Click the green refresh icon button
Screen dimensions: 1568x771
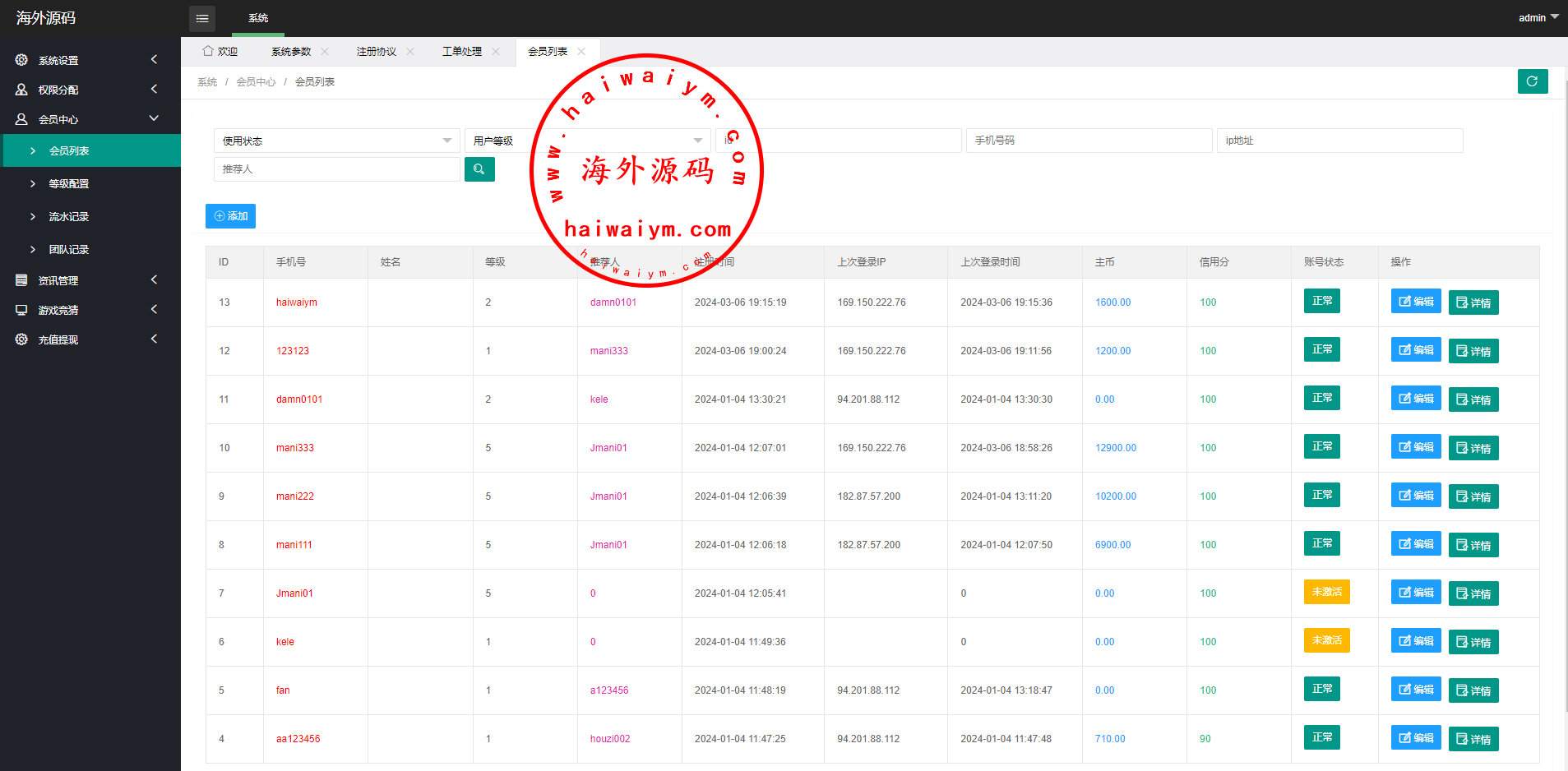tap(1532, 81)
